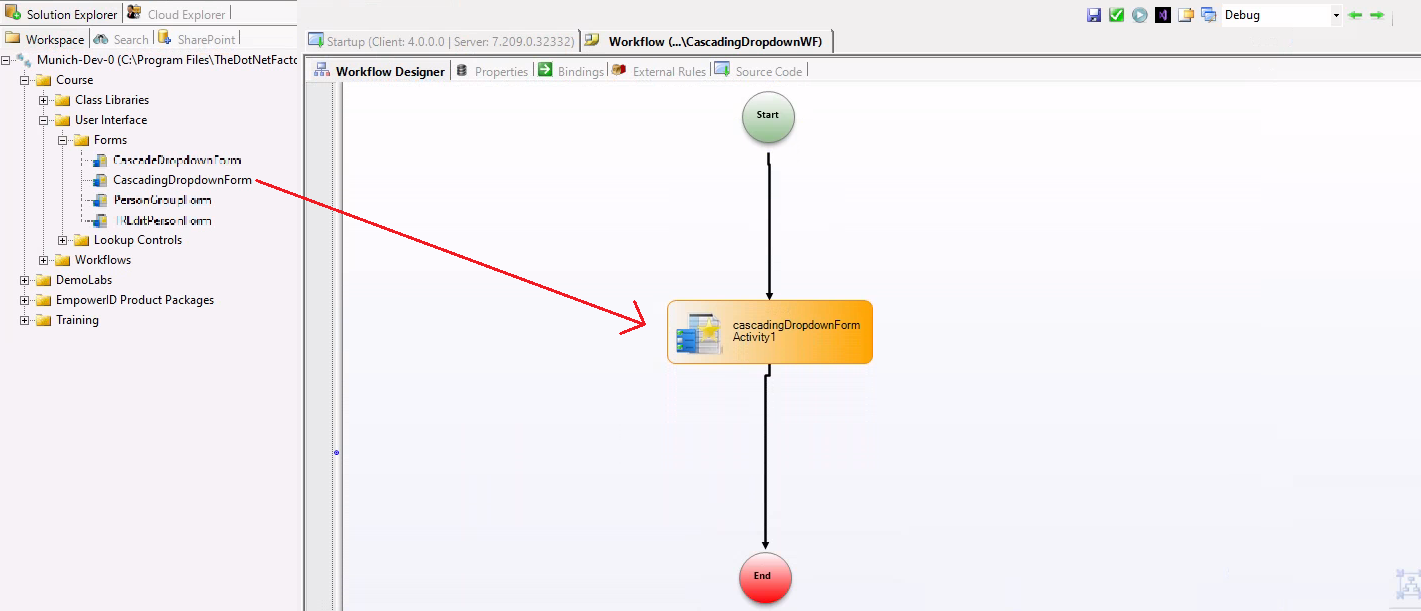Open in Visual Studio using purple icon
The height and width of the screenshot is (611, 1421).
(x=1163, y=15)
